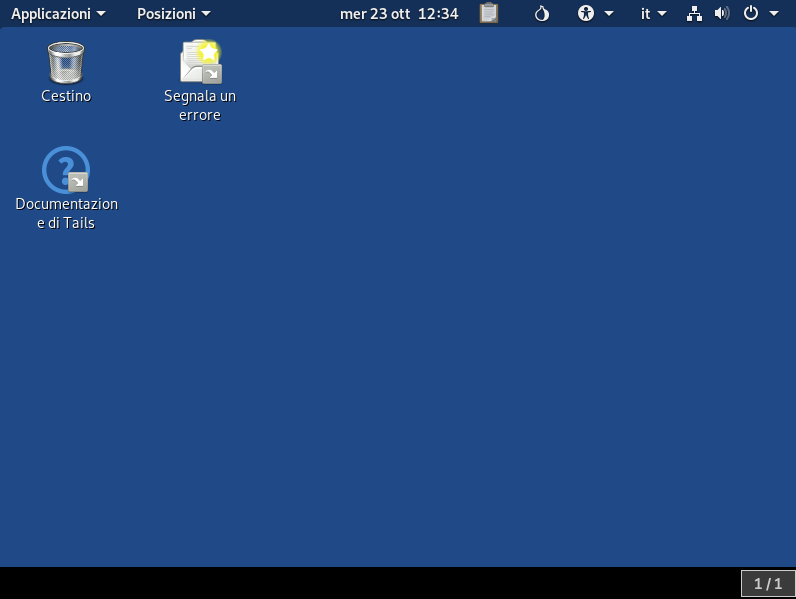
Task: Click the date and time "mer 23 ott 12:34"
Action: [x=399, y=14]
